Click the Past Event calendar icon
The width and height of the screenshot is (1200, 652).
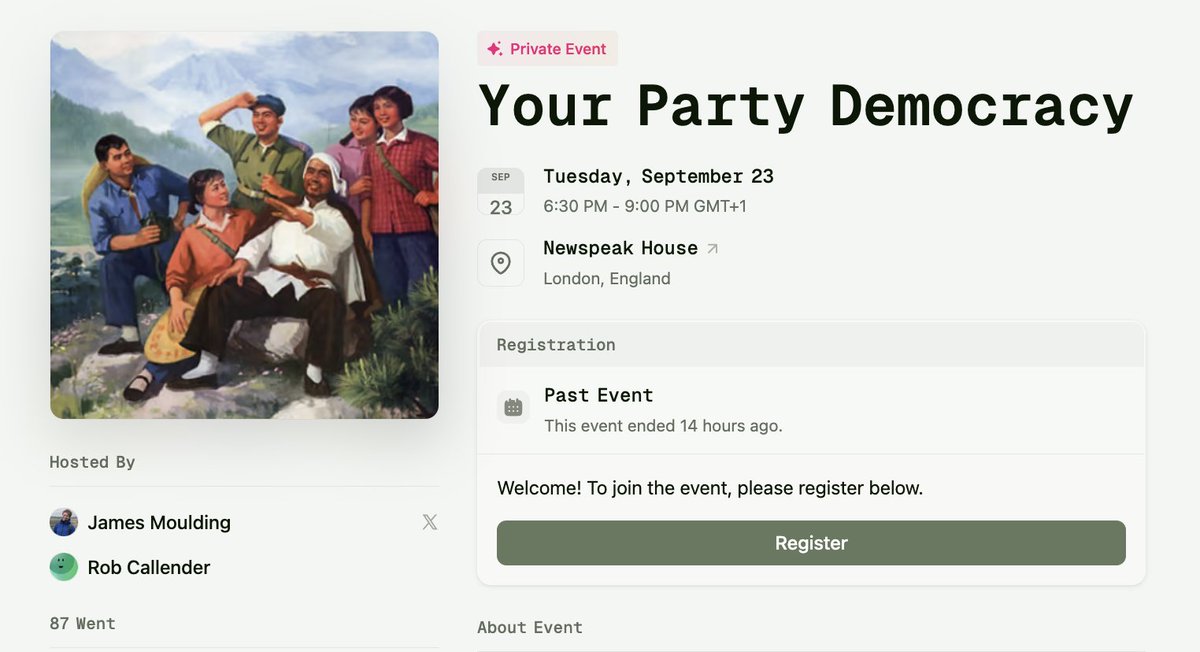(513, 407)
